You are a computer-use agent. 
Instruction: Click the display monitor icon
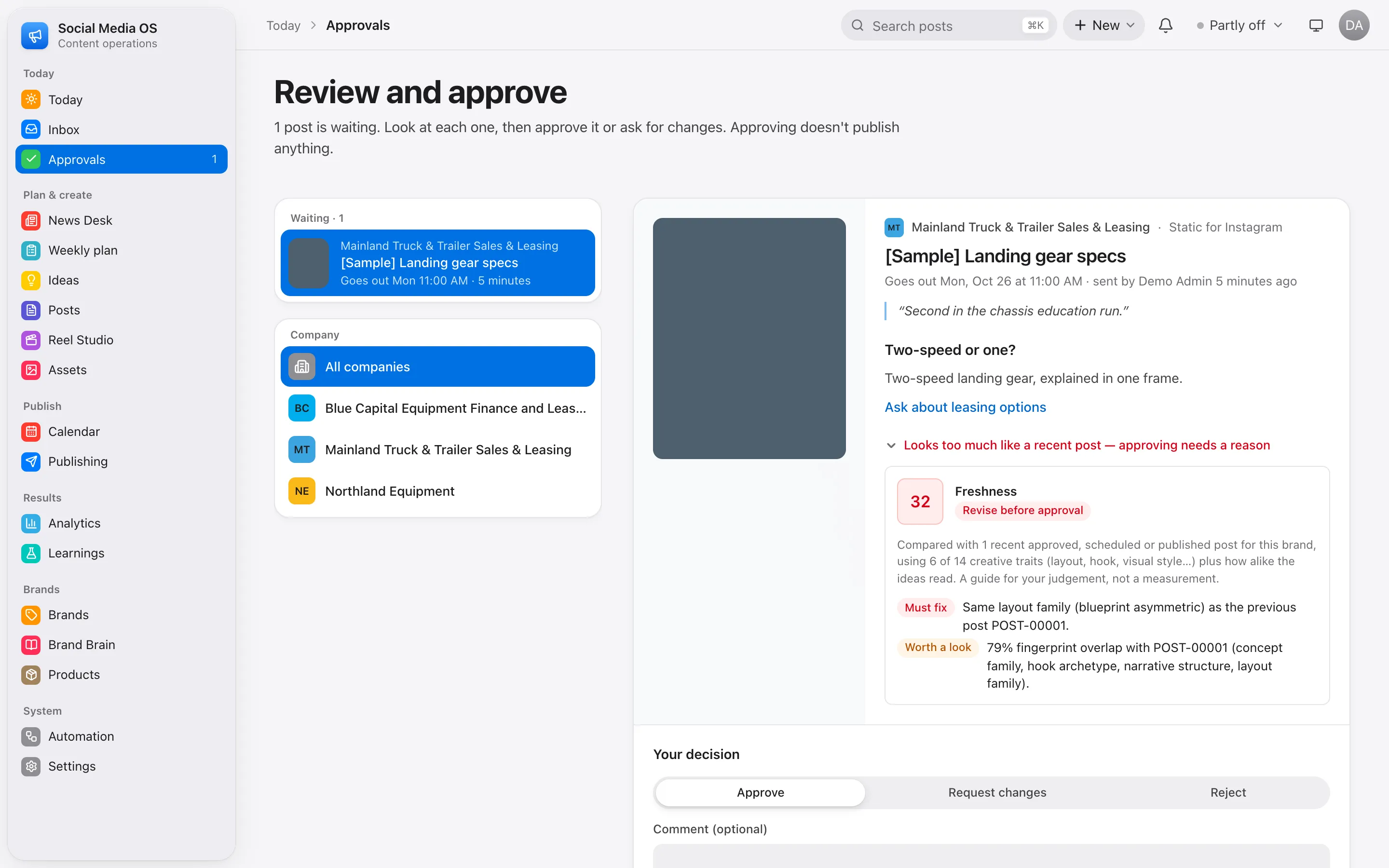[1316, 25]
